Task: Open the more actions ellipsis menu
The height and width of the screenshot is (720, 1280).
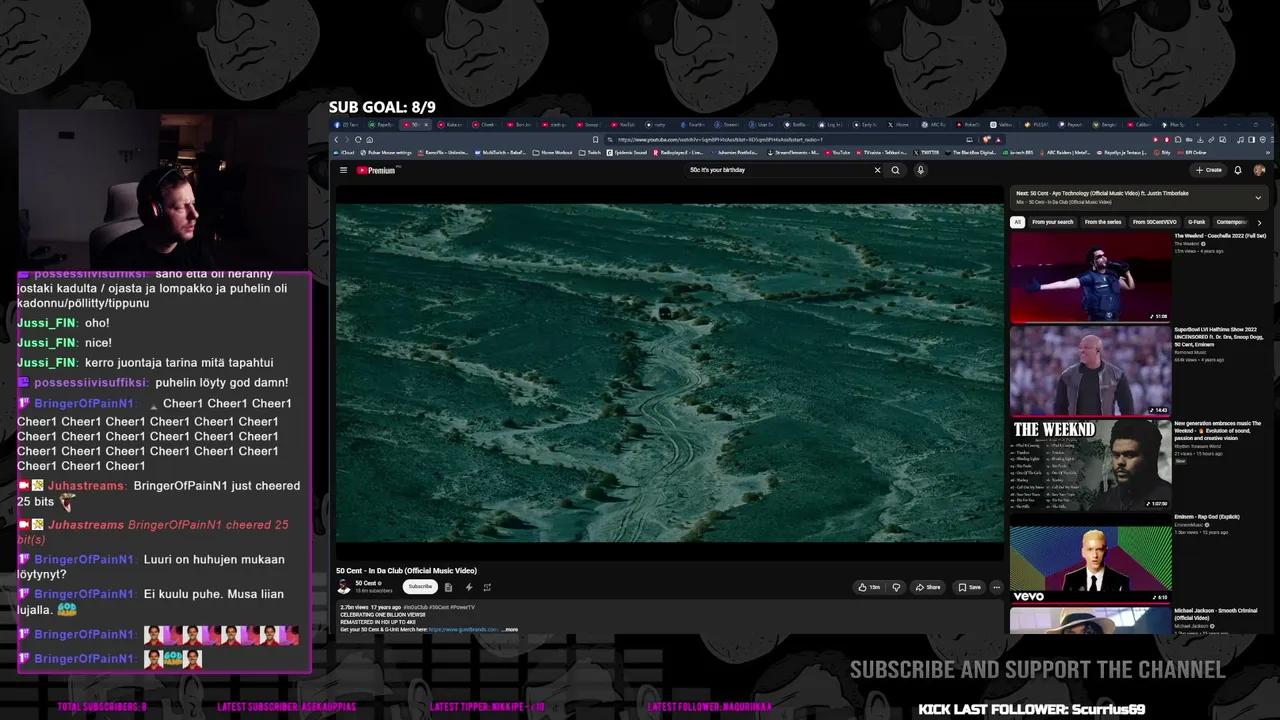Action: click(x=996, y=587)
